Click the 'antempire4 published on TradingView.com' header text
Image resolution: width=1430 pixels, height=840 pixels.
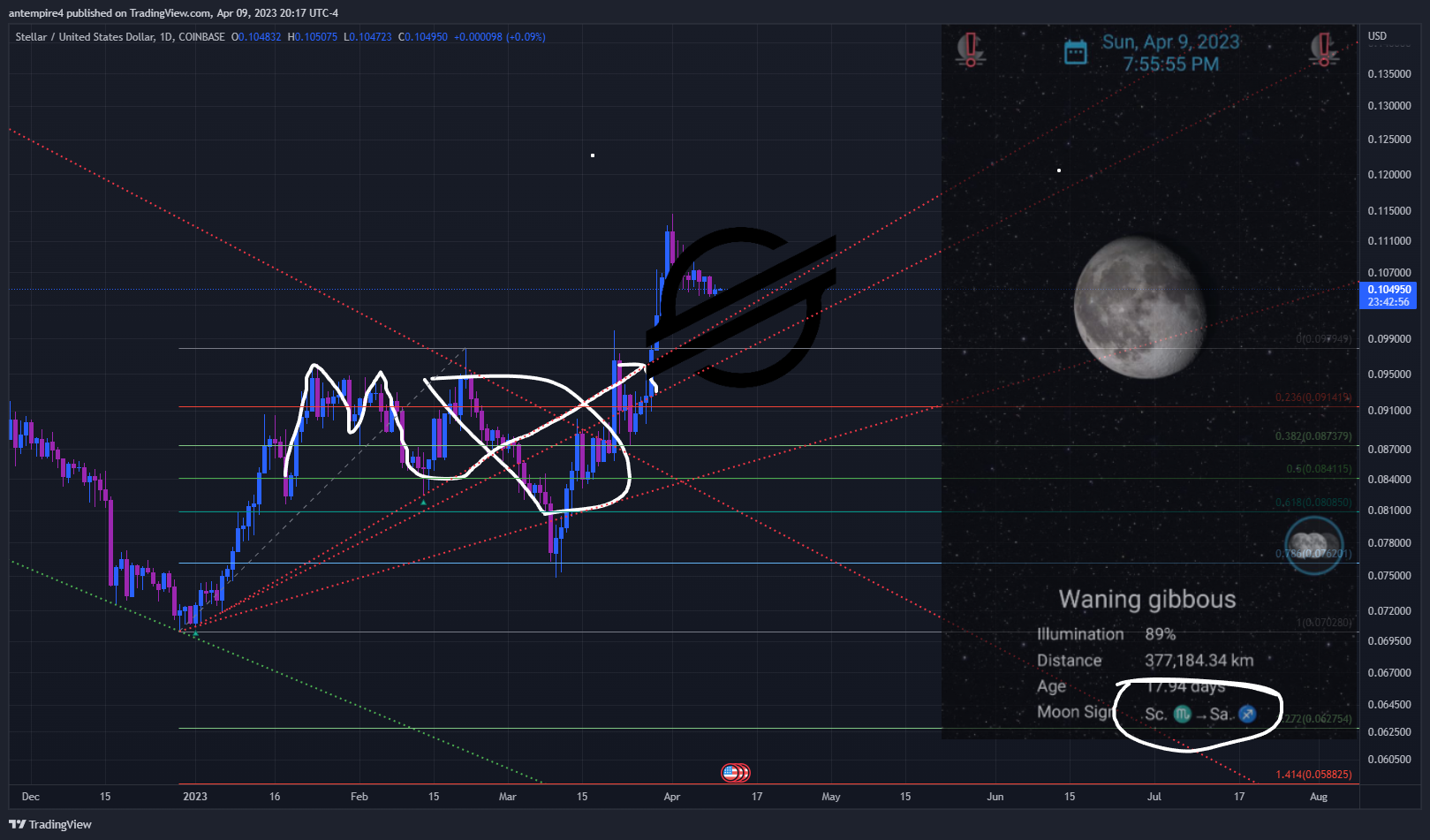[x=110, y=13]
